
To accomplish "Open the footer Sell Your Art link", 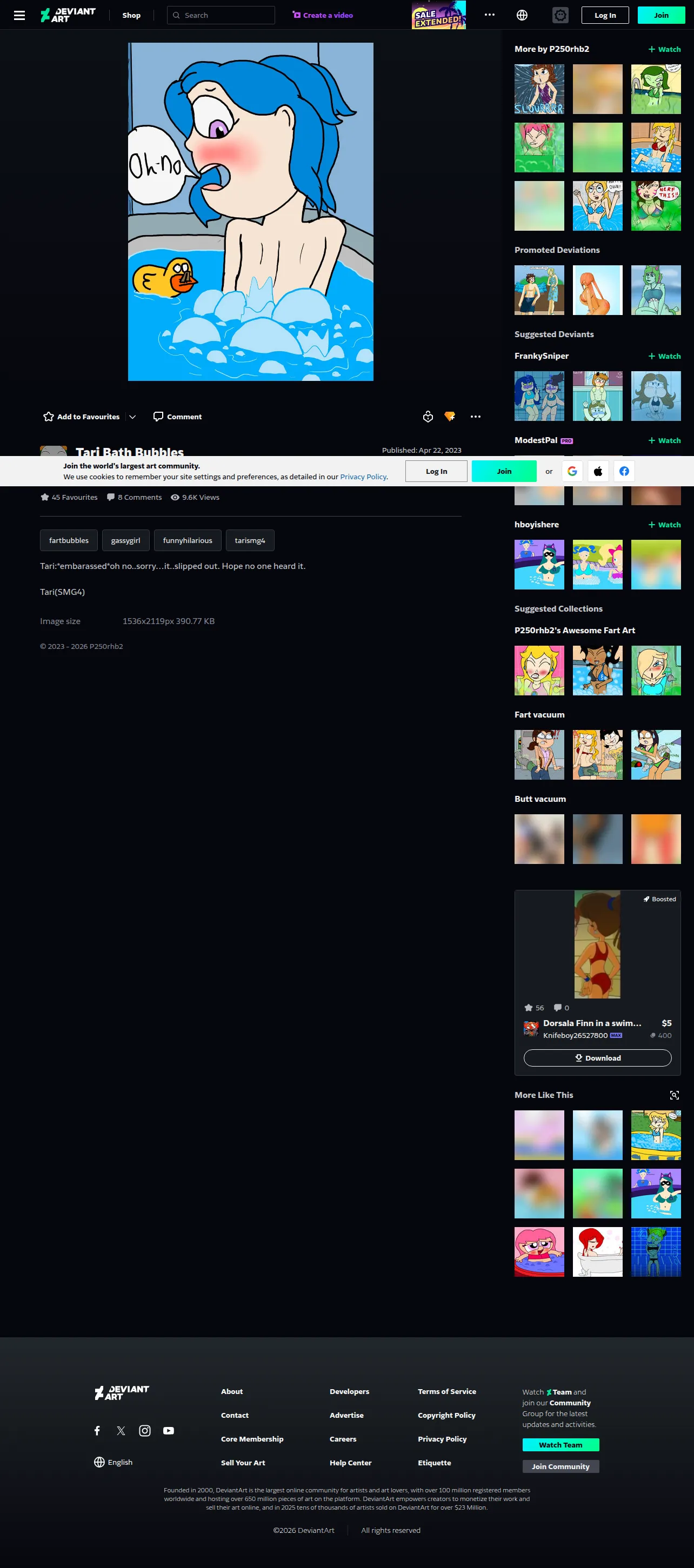I will (x=243, y=1463).
